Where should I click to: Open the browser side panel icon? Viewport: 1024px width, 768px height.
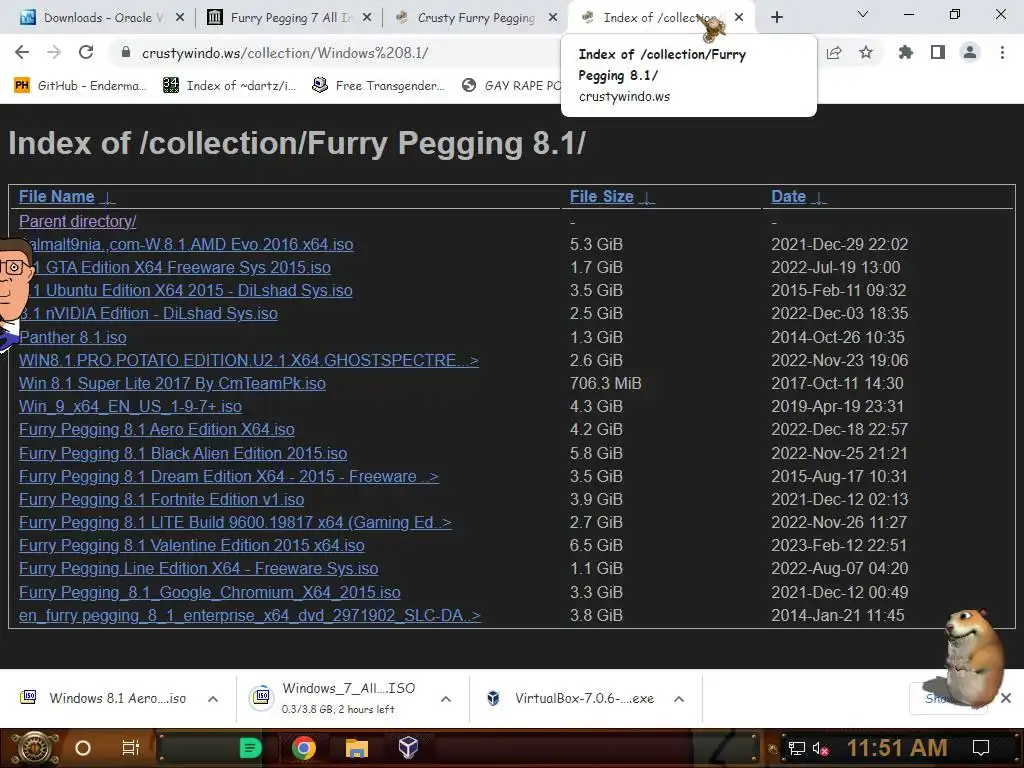pyautogui.click(x=938, y=52)
